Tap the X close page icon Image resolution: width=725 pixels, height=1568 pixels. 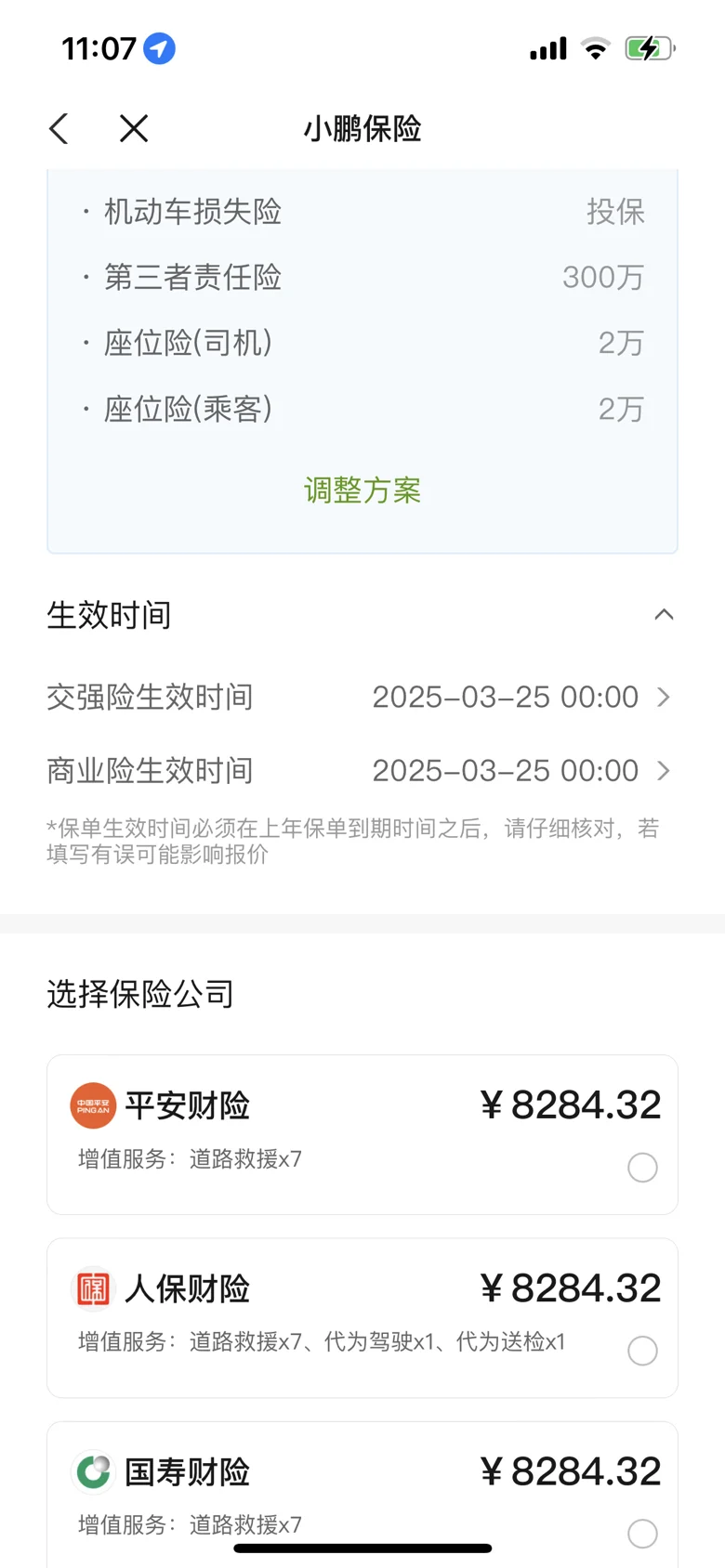(x=134, y=129)
